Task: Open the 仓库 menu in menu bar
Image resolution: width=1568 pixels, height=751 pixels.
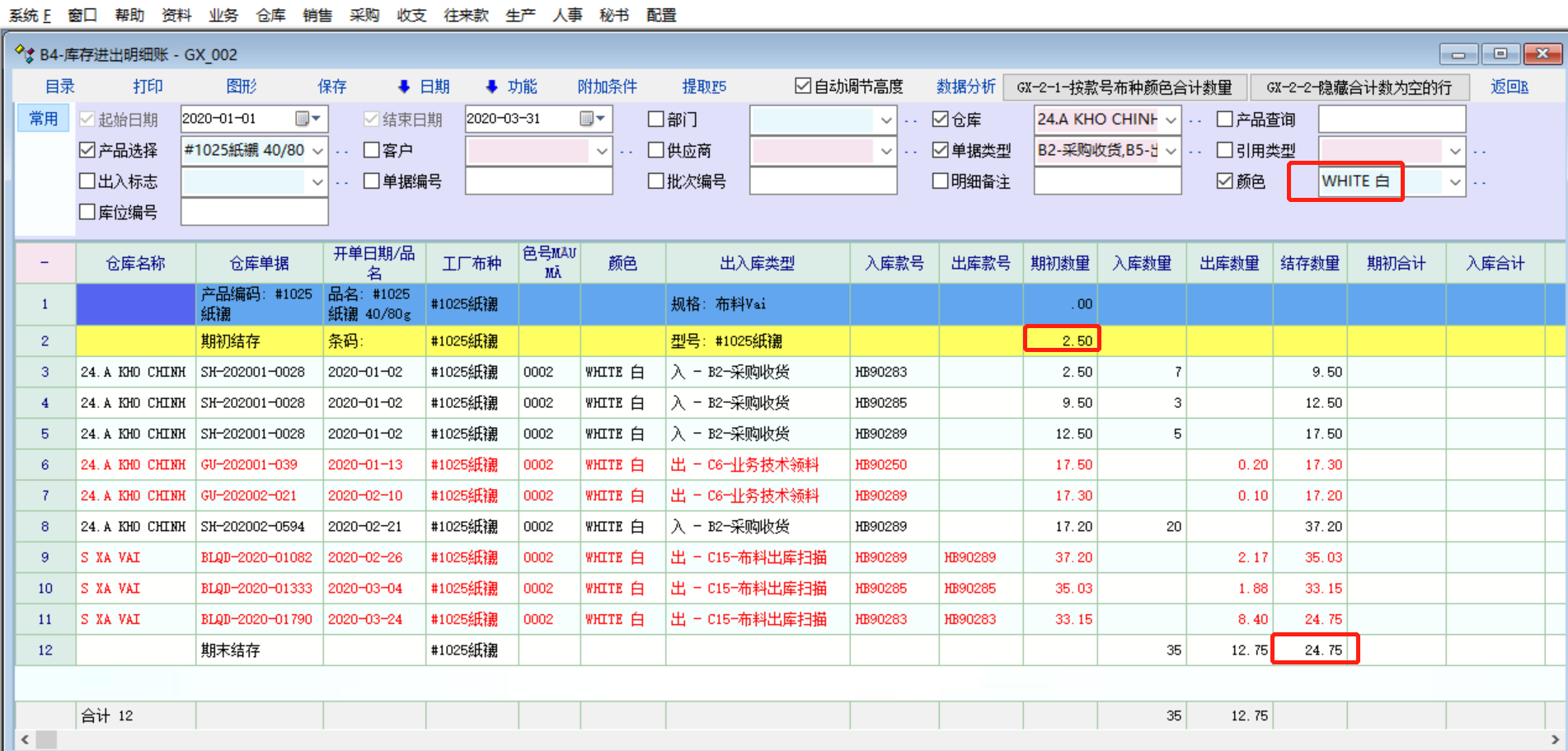Action: [270, 15]
